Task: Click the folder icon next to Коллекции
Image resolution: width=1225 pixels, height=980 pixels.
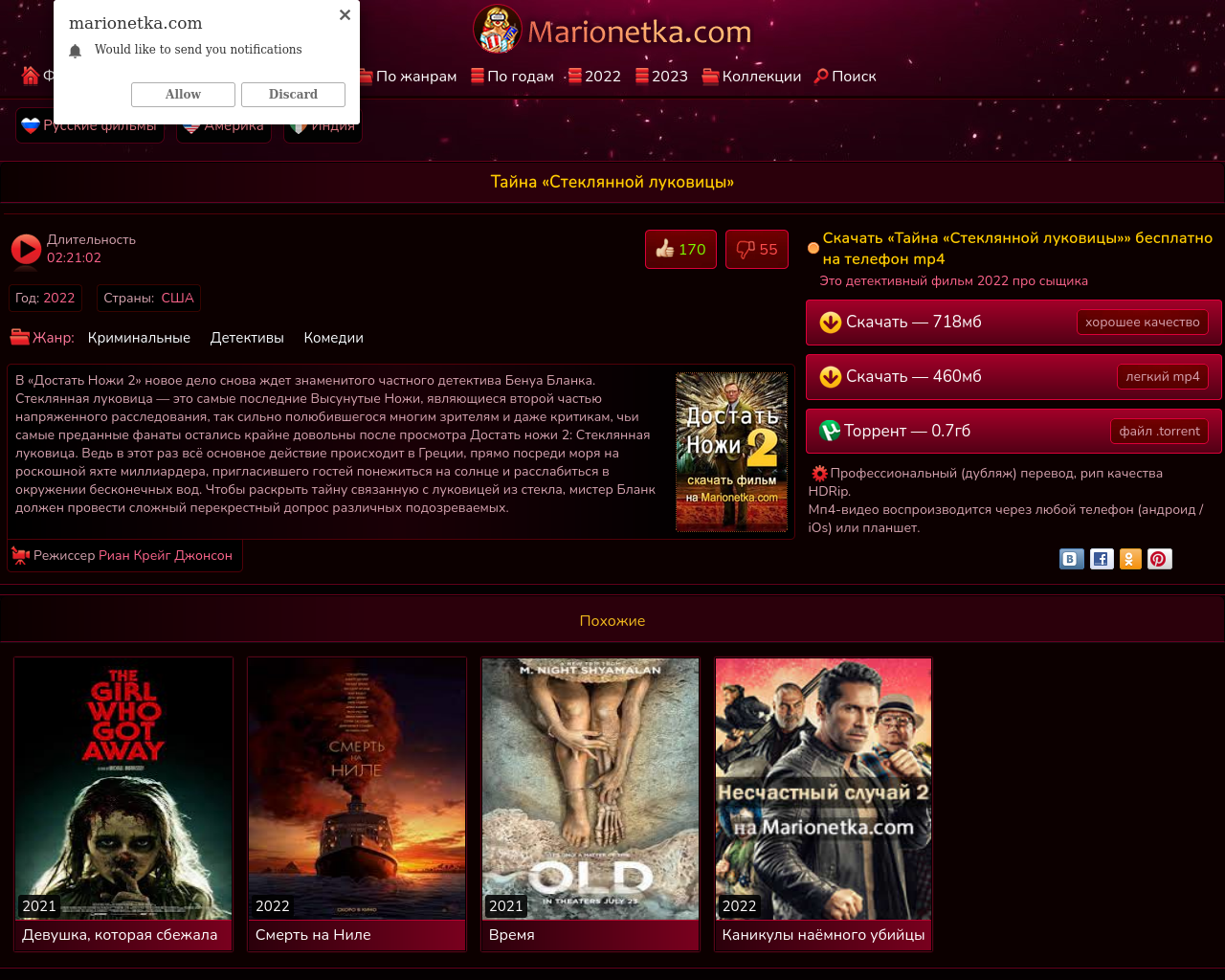Action: [710, 77]
